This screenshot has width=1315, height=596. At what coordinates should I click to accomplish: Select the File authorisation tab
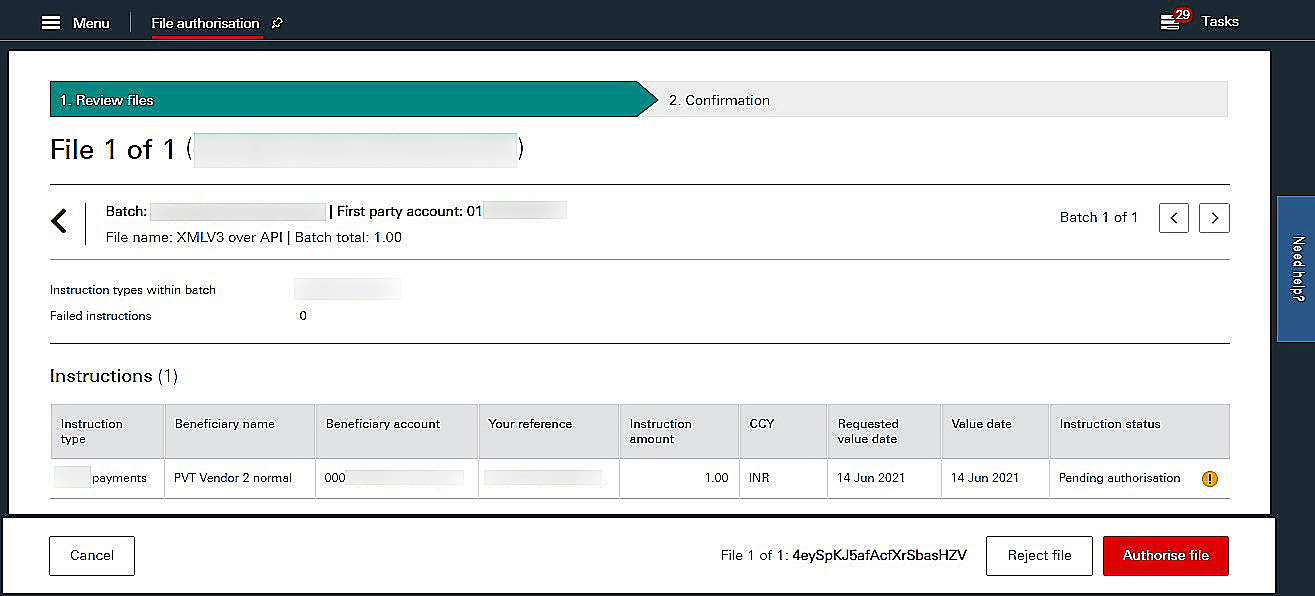pyautogui.click(x=205, y=21)
